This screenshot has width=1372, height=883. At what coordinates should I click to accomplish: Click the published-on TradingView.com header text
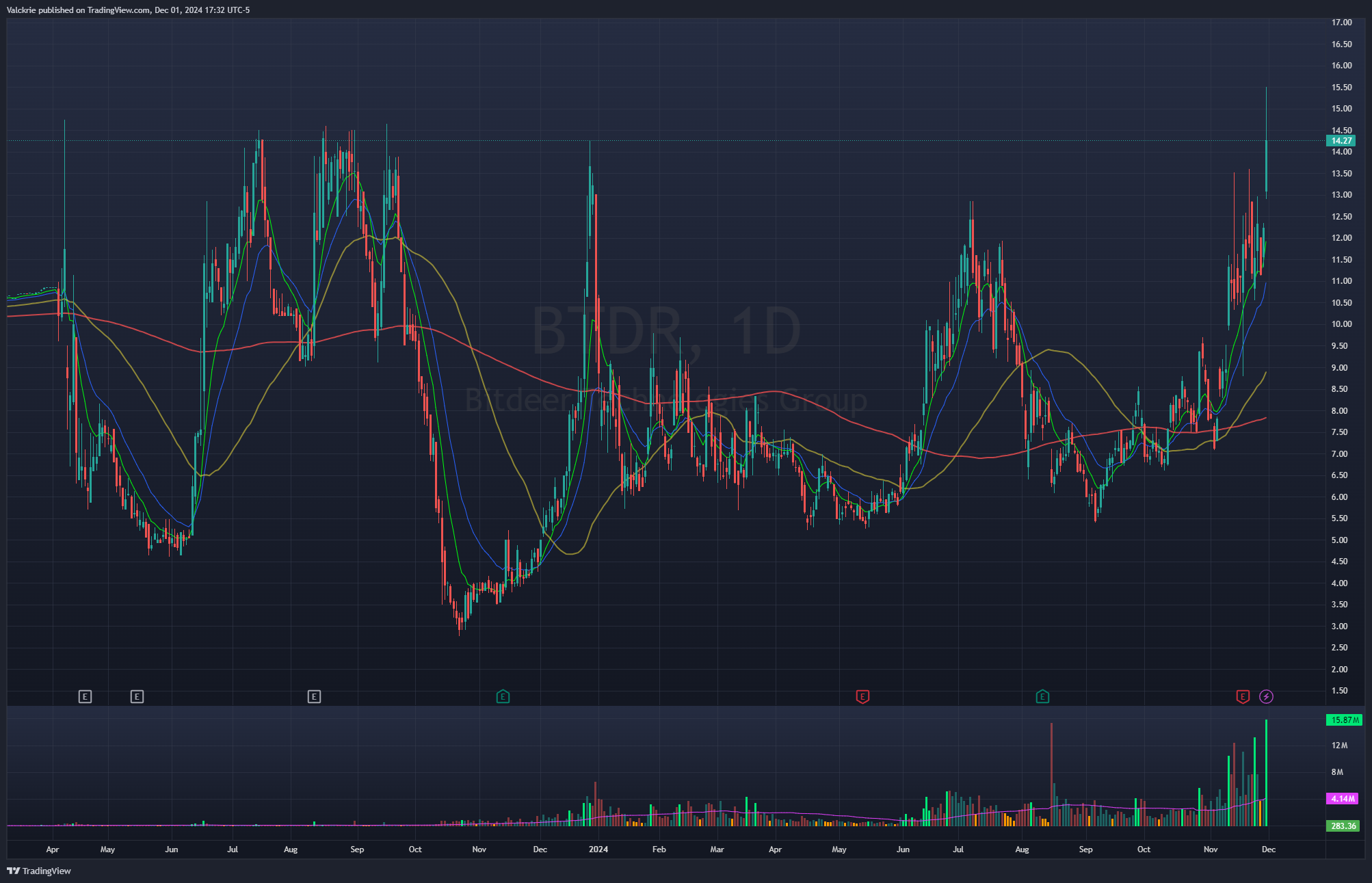pos(129,10)
